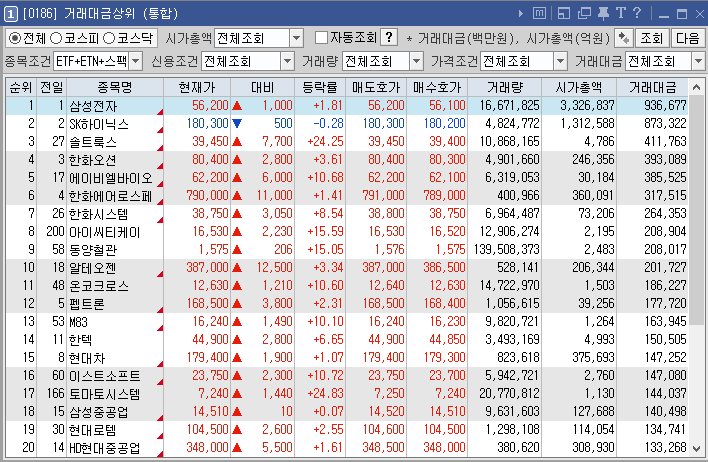Click the 936,677 trading value of 삼성전자

(665, 106)
